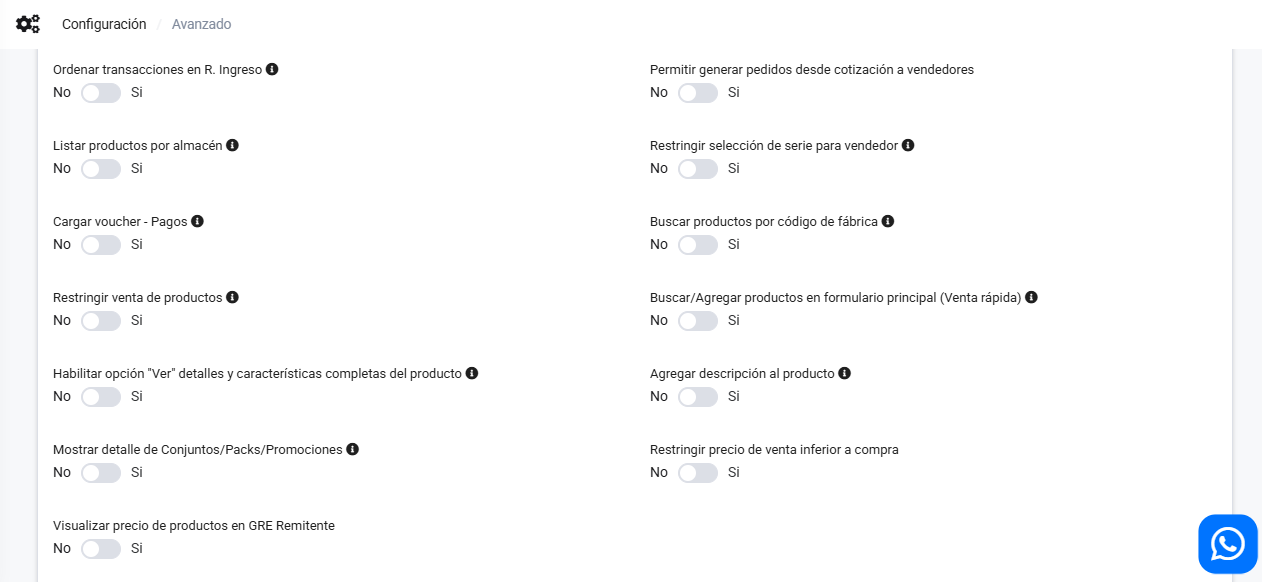
Task: Click the WhatsApp chat icon
Action: pyautogui.click(x=1227, y=544)
